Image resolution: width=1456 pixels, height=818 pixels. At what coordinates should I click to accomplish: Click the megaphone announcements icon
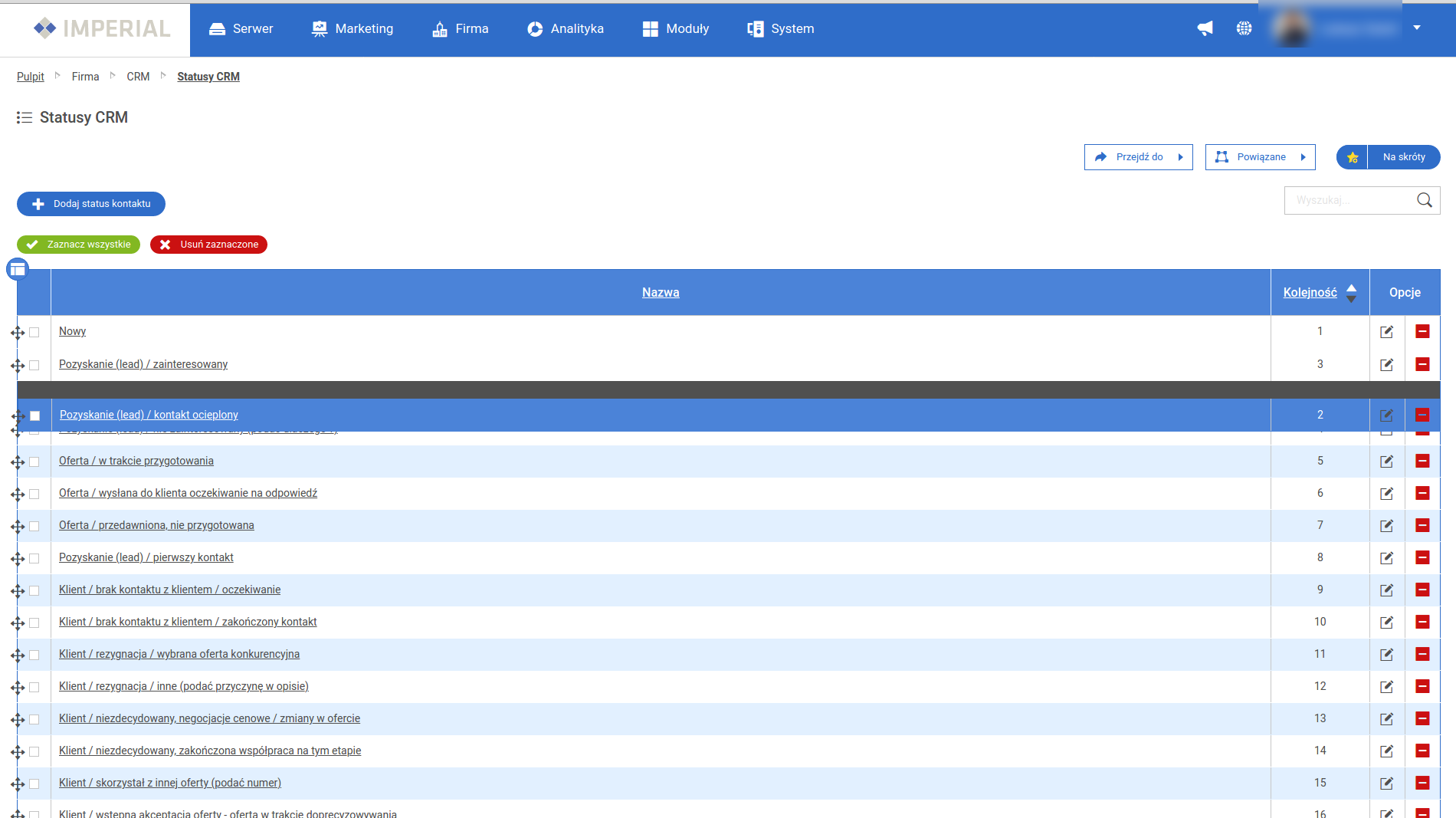pos(1205,28)
